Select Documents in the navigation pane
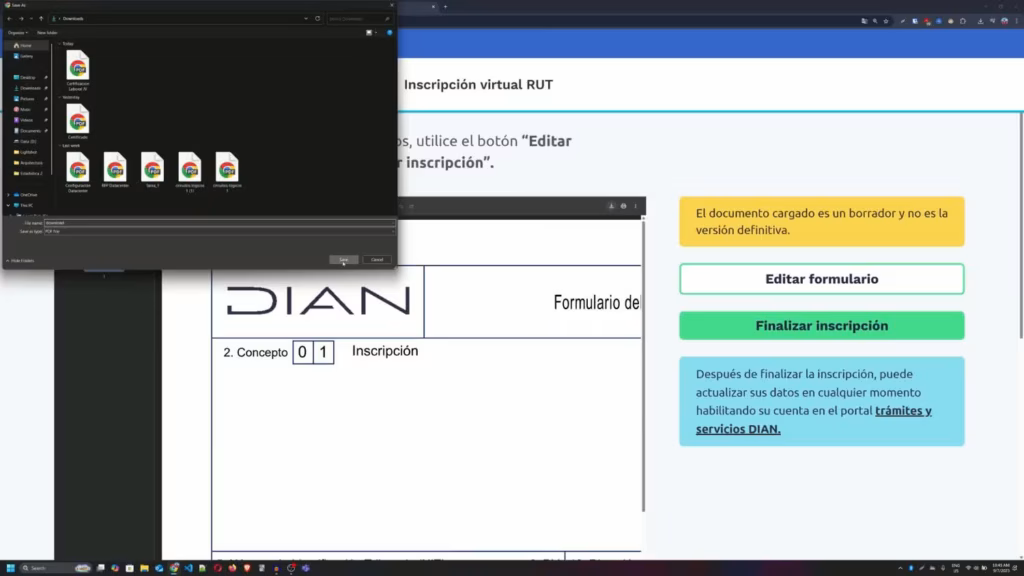1024x576 pixels. (30, 131)
